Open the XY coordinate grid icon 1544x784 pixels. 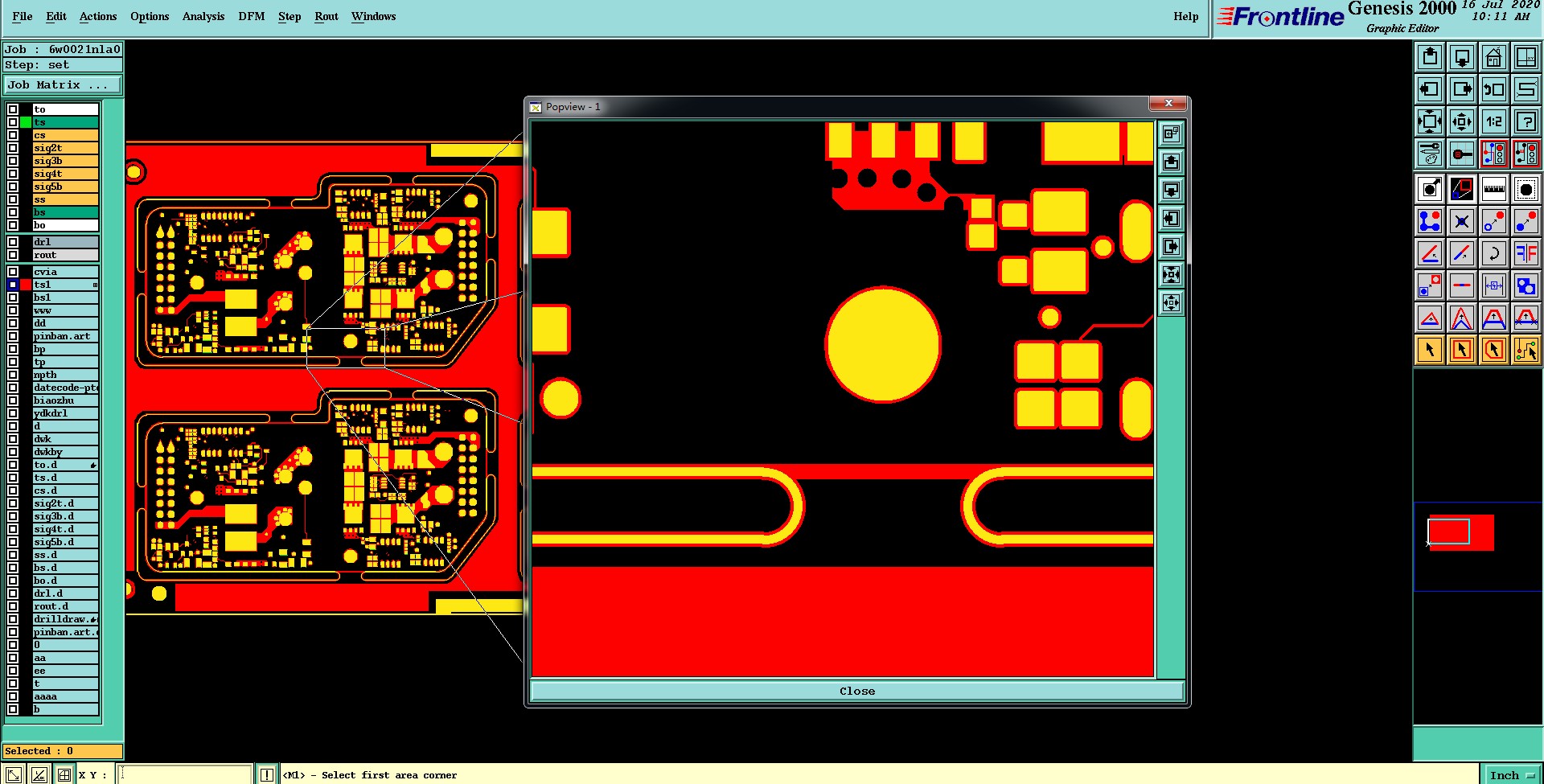click(1526, 57)
